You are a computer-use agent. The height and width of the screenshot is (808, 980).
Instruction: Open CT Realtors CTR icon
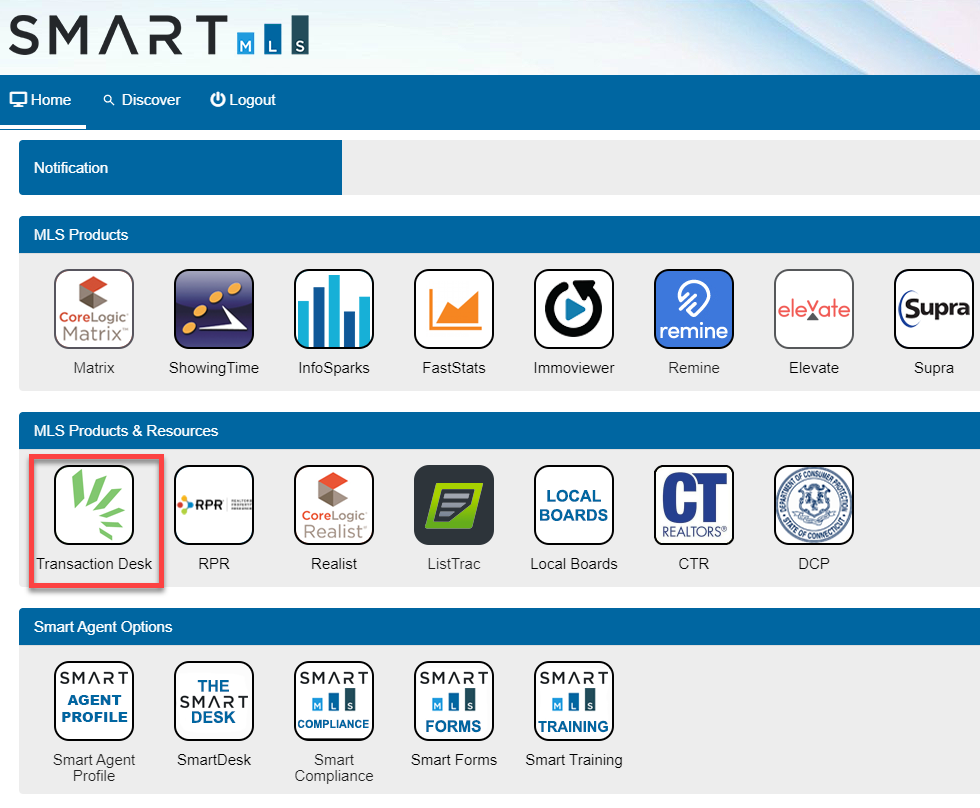pyautogui.click(x=694, y=505)
